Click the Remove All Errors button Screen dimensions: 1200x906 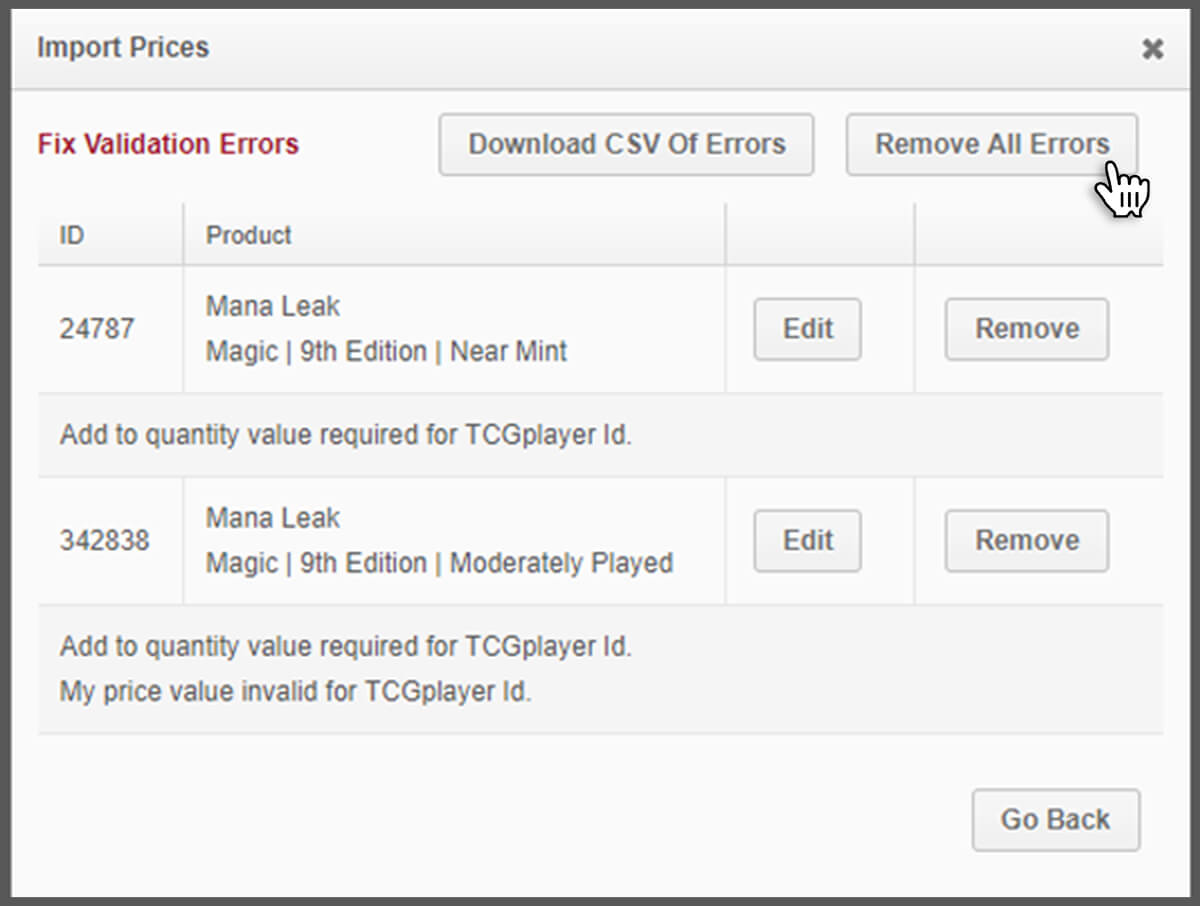[990, 144]
